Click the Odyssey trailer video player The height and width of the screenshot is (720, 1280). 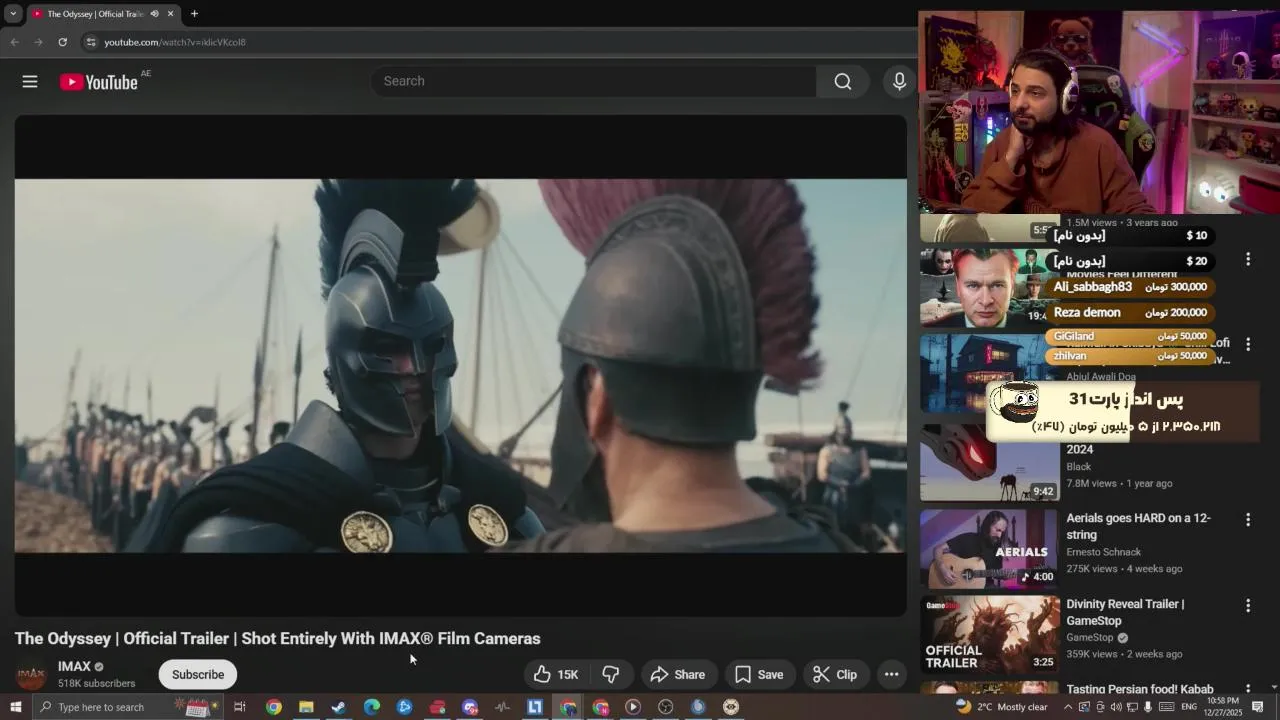point(461,365)
